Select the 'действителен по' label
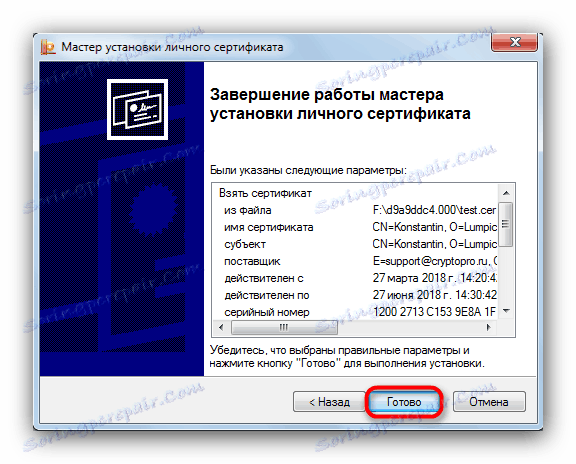 tap(267, 295)
